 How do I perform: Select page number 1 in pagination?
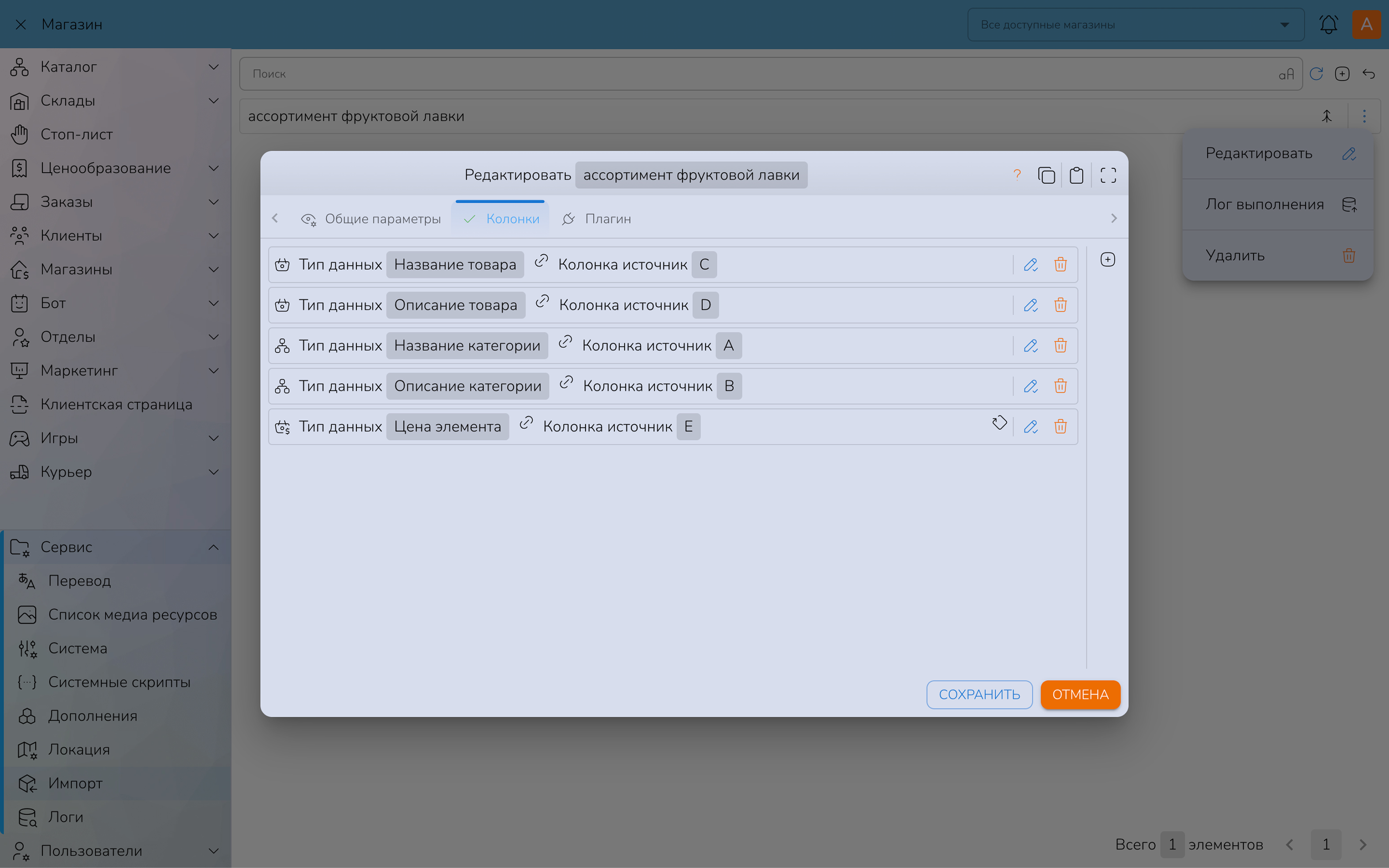tap(1326, 845)
